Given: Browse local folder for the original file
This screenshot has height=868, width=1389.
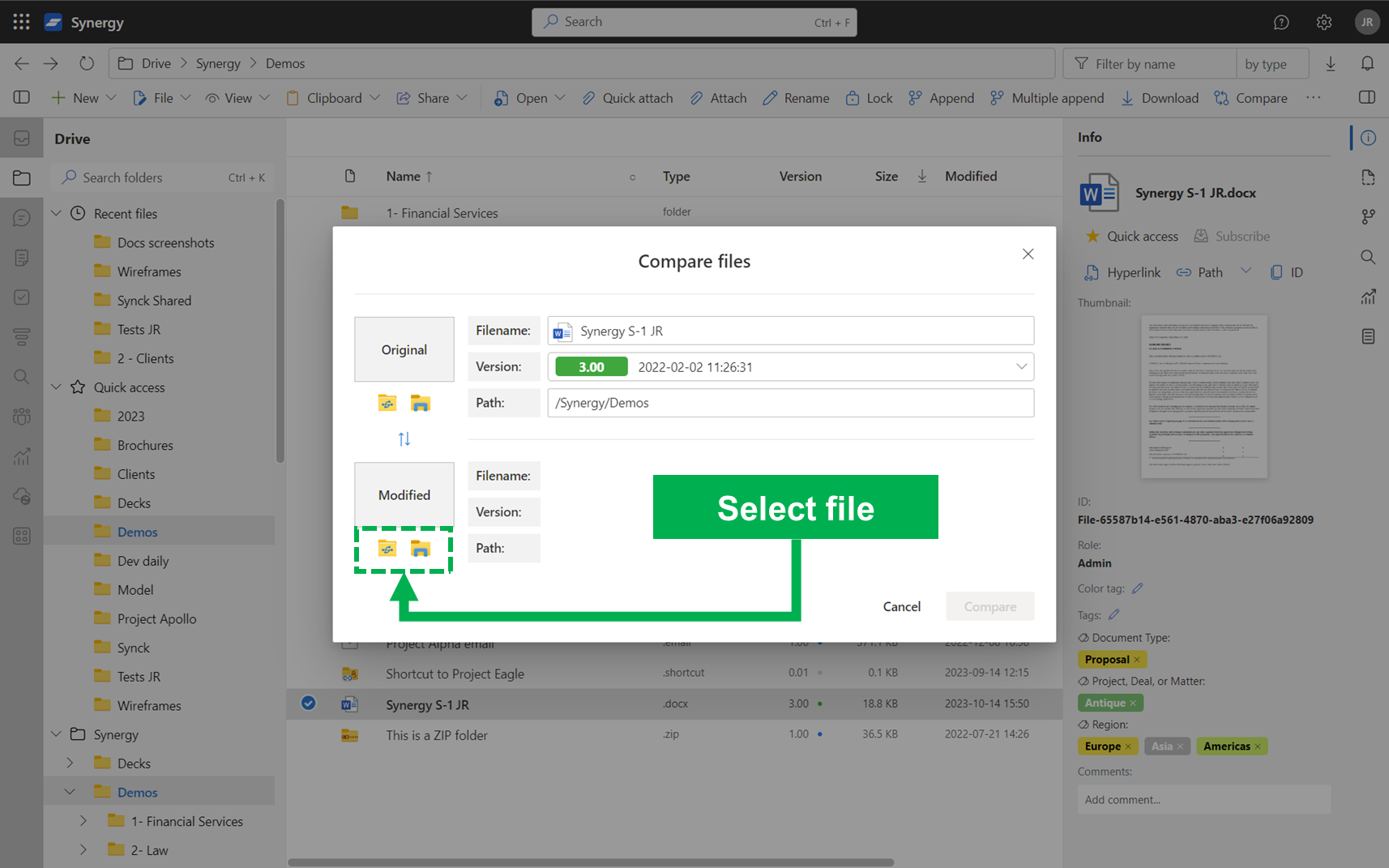Looking at the screenshot, I should pyautogui.click(x=420, y=403).
